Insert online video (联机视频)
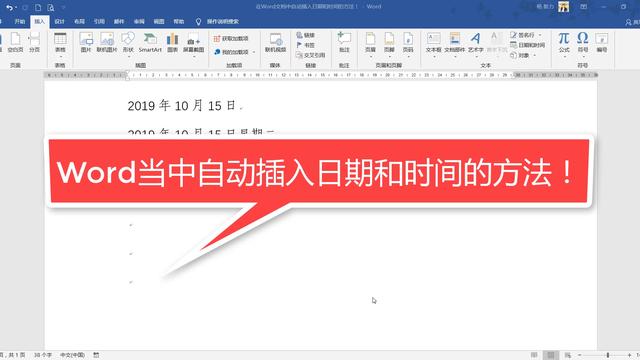The height and width of the screenshot is (360, 640). coord(276,43)
